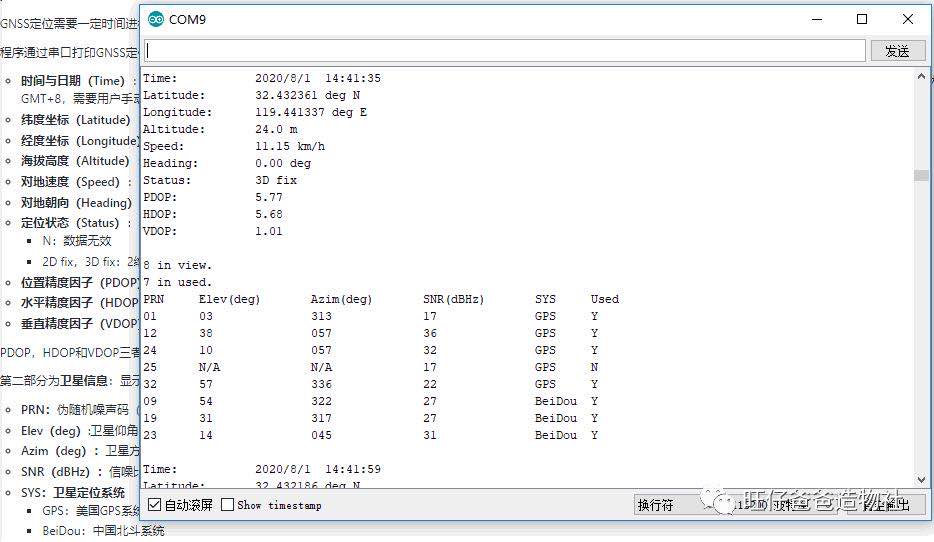Click the 发送 send button
The height and width of the screenshot is (542, 934).
click(x=898, y=51)
